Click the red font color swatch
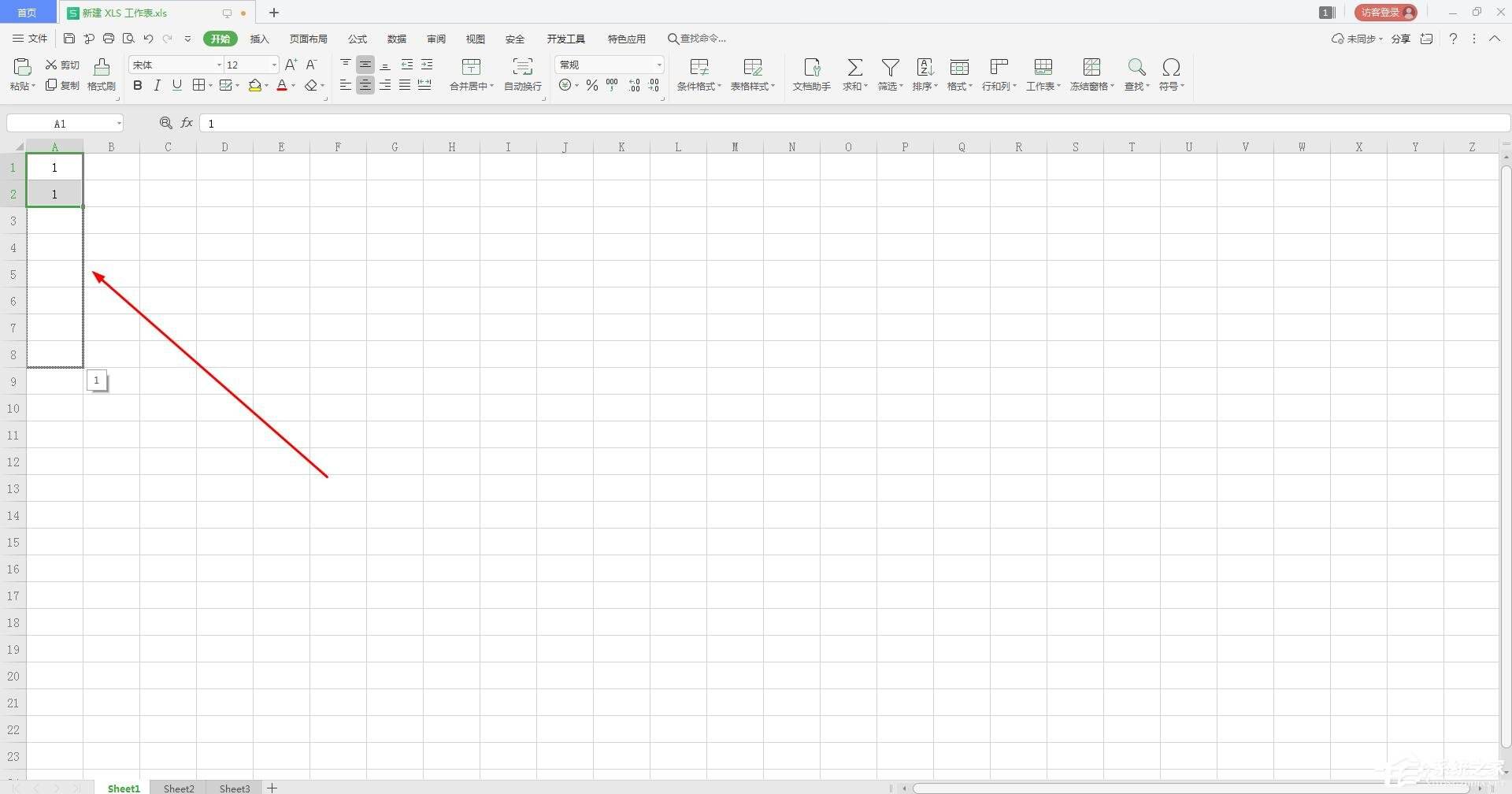The image size is (1512, 794). pos(282,85)
